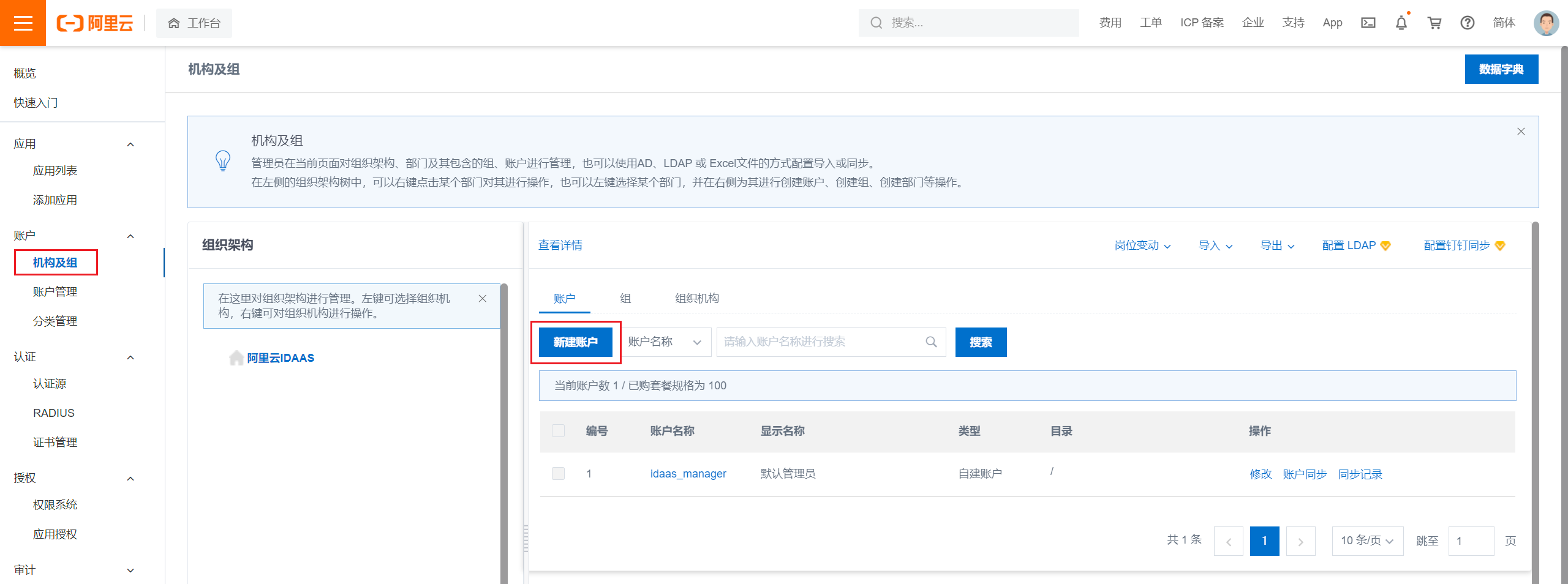The height and width of the screenshot is (584, 1568).
Task: Click the Cloud Shell terminal icon
Action: pos(1368,23)
